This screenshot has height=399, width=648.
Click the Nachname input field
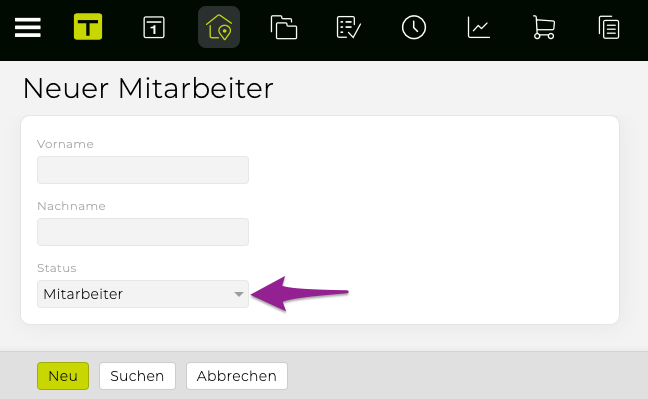pos(143,232)
